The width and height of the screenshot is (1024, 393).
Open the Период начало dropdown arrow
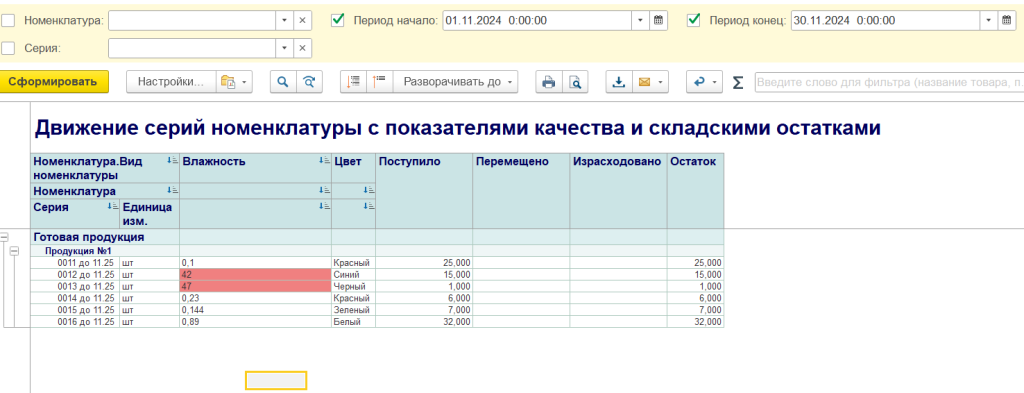coord(640,20)
